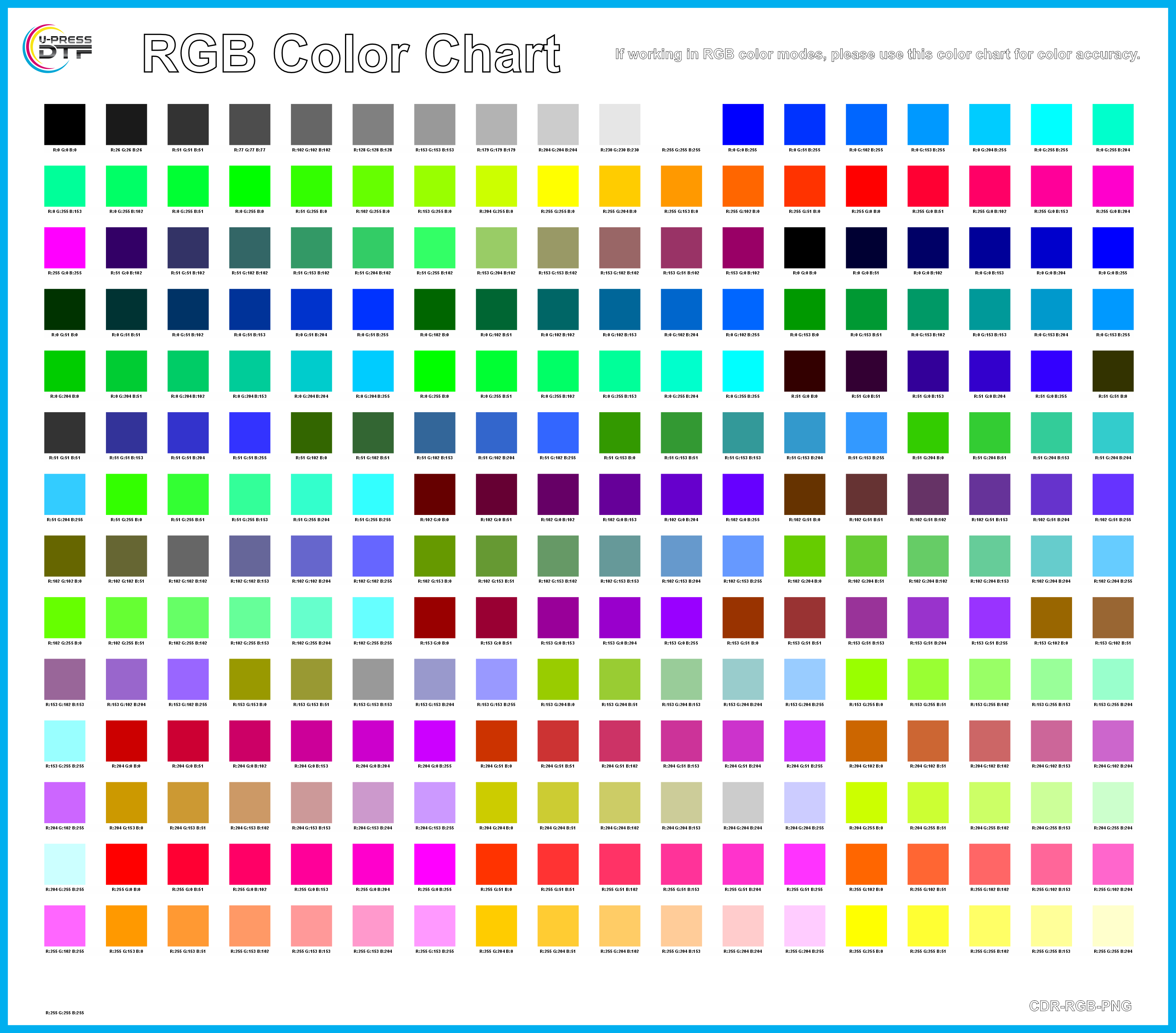Choose the R:51 G:0 B:204 violet swatch
The image size is (1176, 1033).
click(x=989, y=371)
